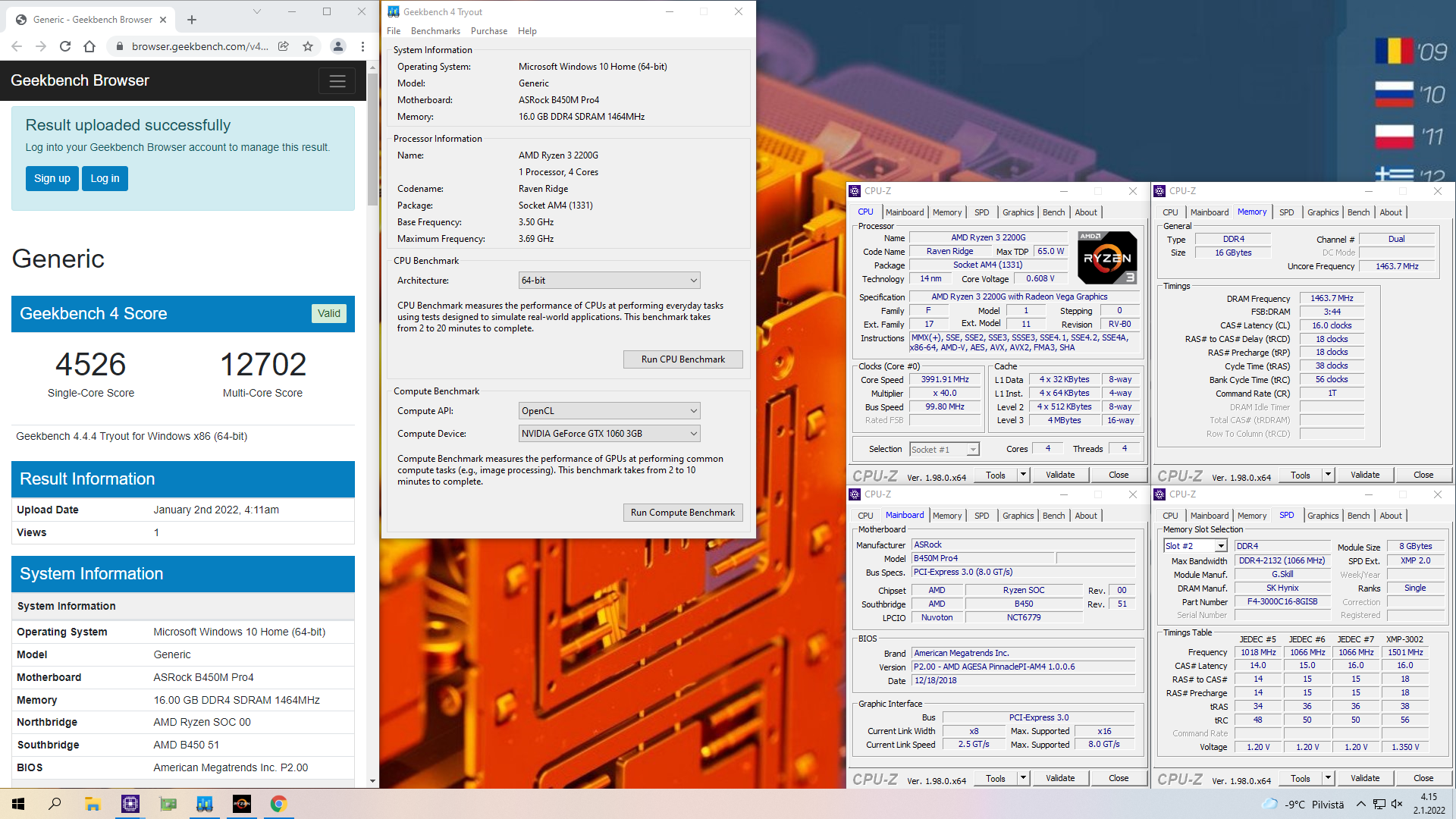Open the Geekbench Browser hamburger menu
The height and width of the screenshot is (819, 1456).
coord(337,80)
